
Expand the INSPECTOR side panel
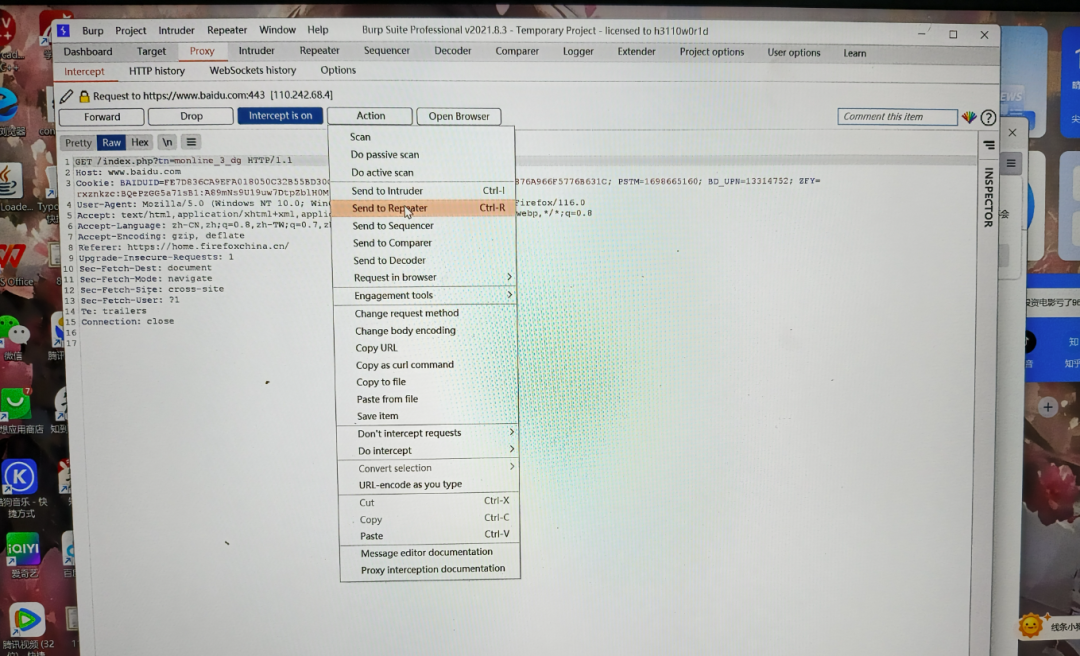(x=988, y=197)
